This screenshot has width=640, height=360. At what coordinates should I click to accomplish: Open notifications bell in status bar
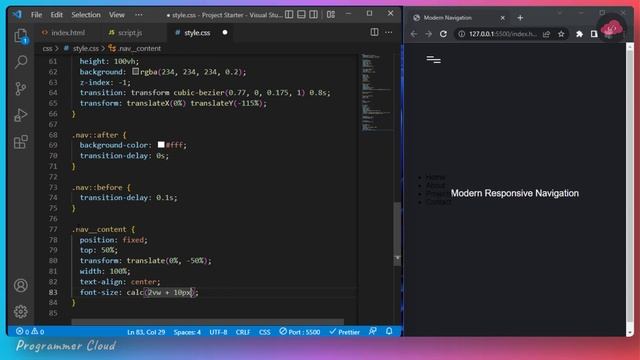(x=389, y=331)
